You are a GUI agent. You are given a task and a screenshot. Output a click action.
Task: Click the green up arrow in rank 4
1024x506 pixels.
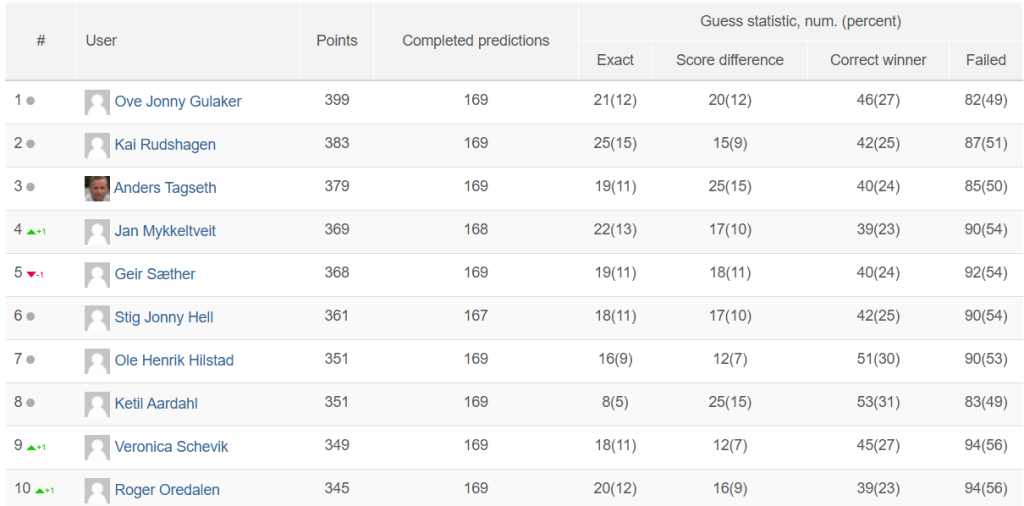[32, 231]
